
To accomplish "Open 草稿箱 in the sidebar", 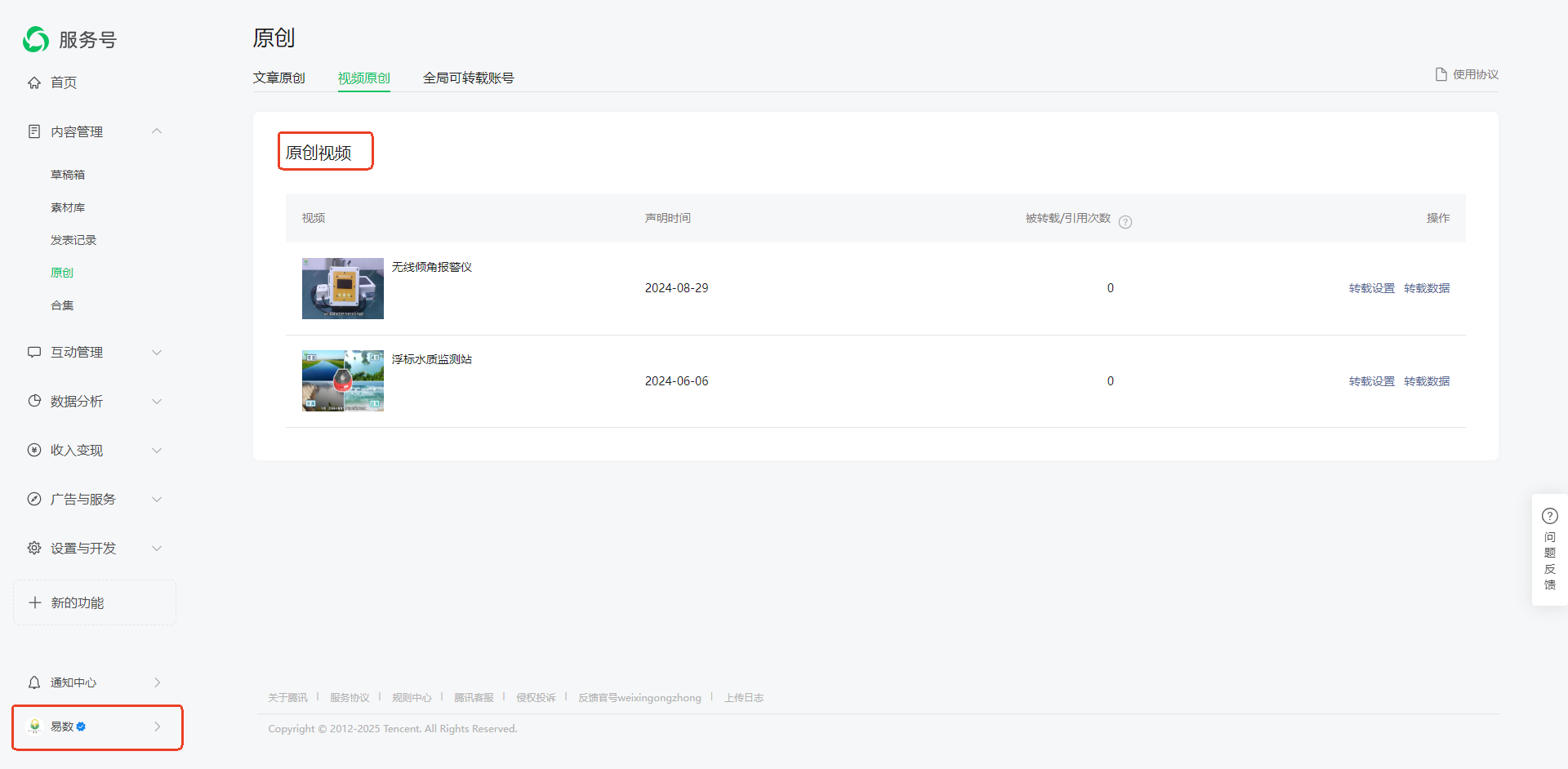I will tap(68, 175).
